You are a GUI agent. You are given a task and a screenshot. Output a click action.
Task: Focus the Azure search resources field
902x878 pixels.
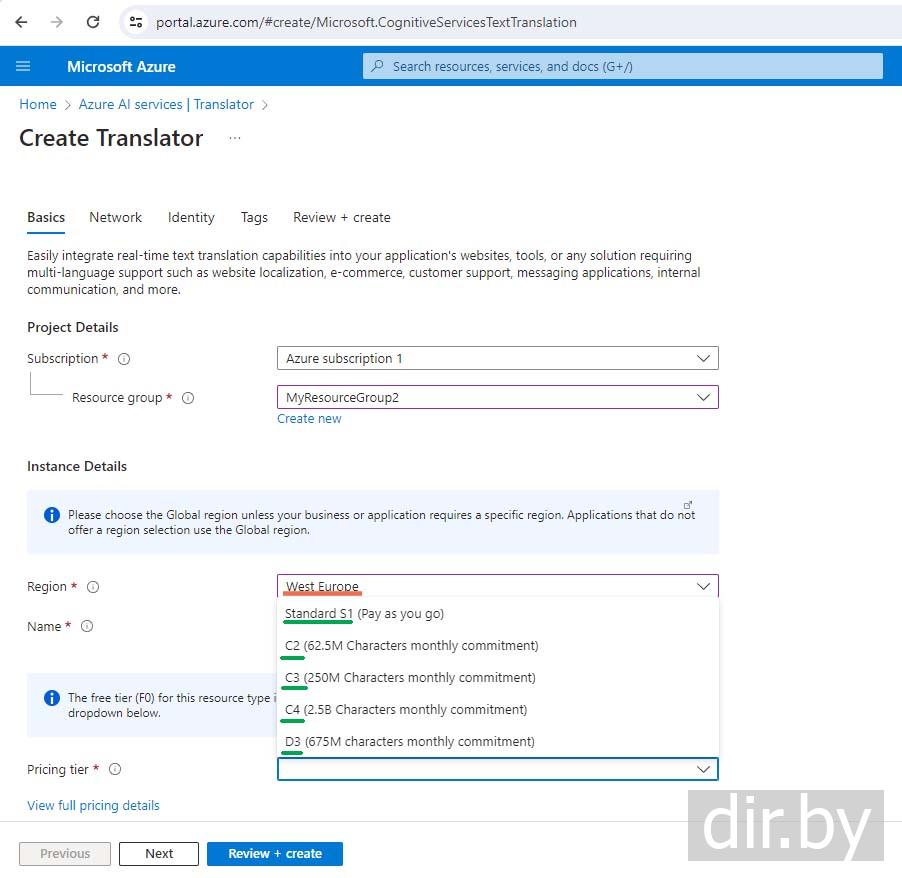[x=622, y=66]
